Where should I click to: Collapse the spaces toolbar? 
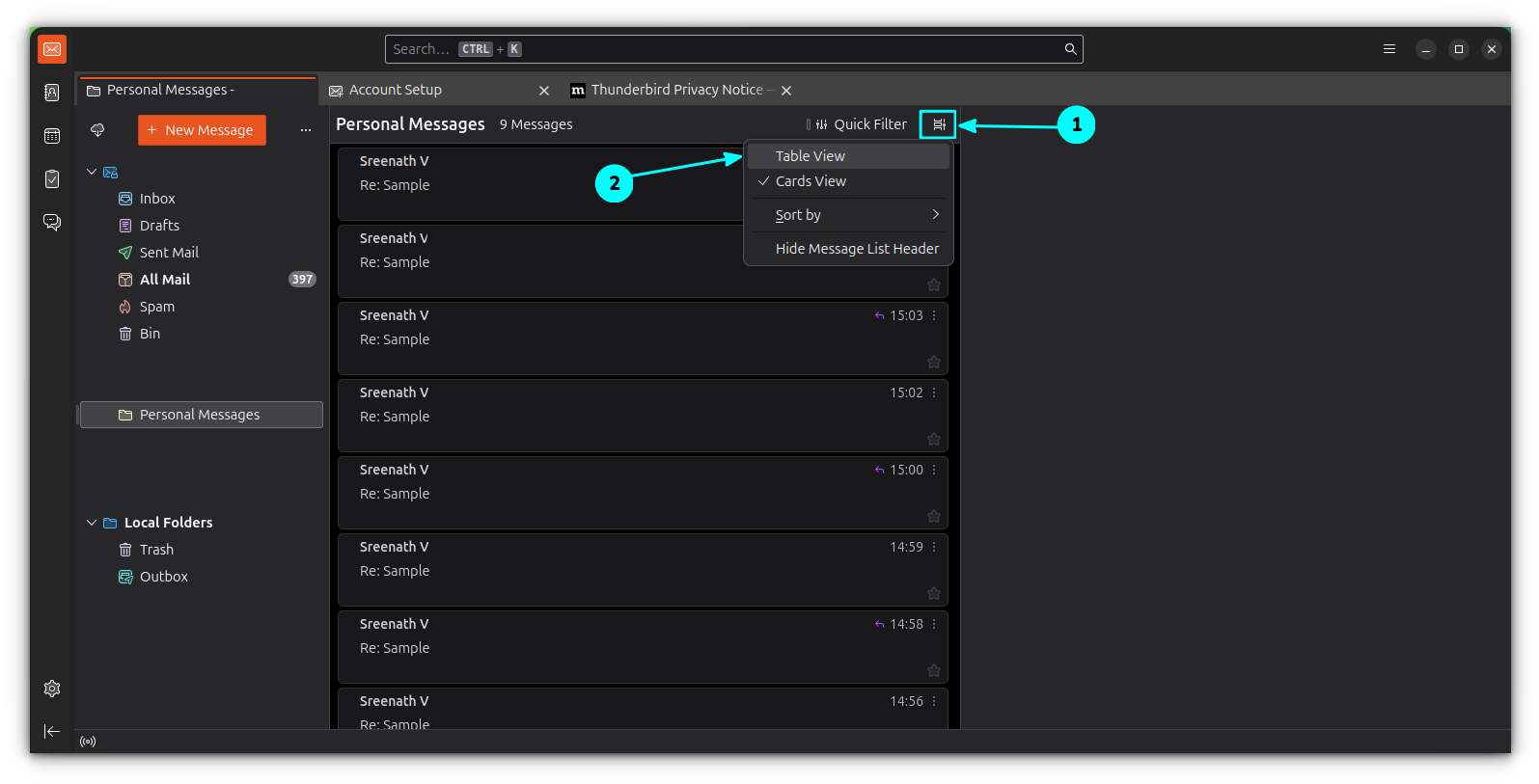click(x=52, y=731)
